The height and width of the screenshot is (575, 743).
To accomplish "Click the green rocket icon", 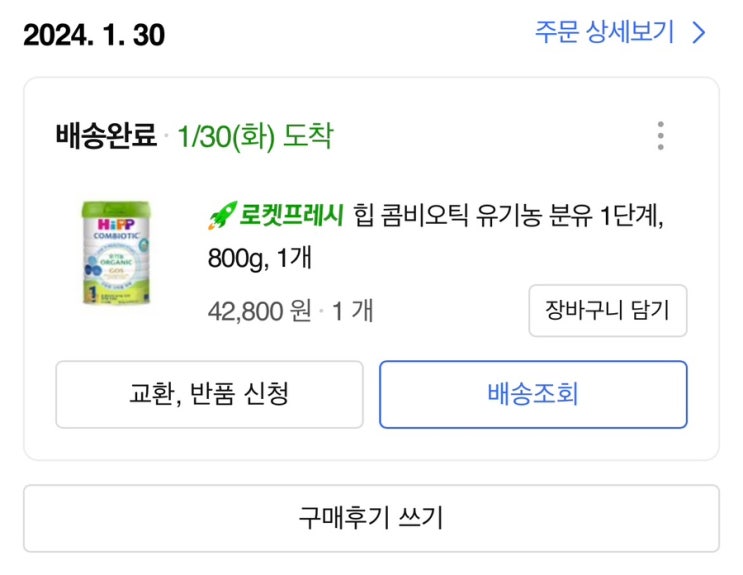I will coord(221,215).
